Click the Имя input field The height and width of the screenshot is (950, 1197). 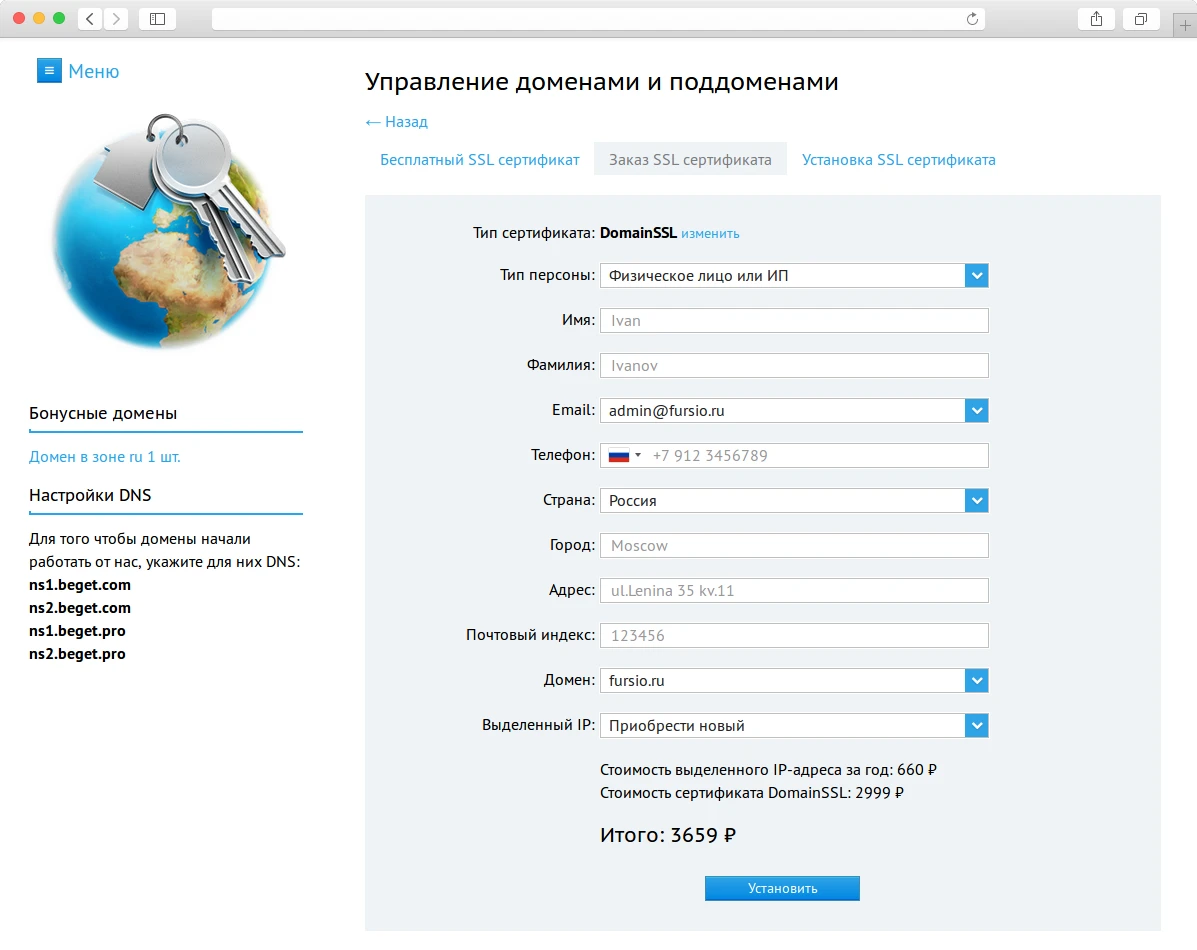(794, 320)
